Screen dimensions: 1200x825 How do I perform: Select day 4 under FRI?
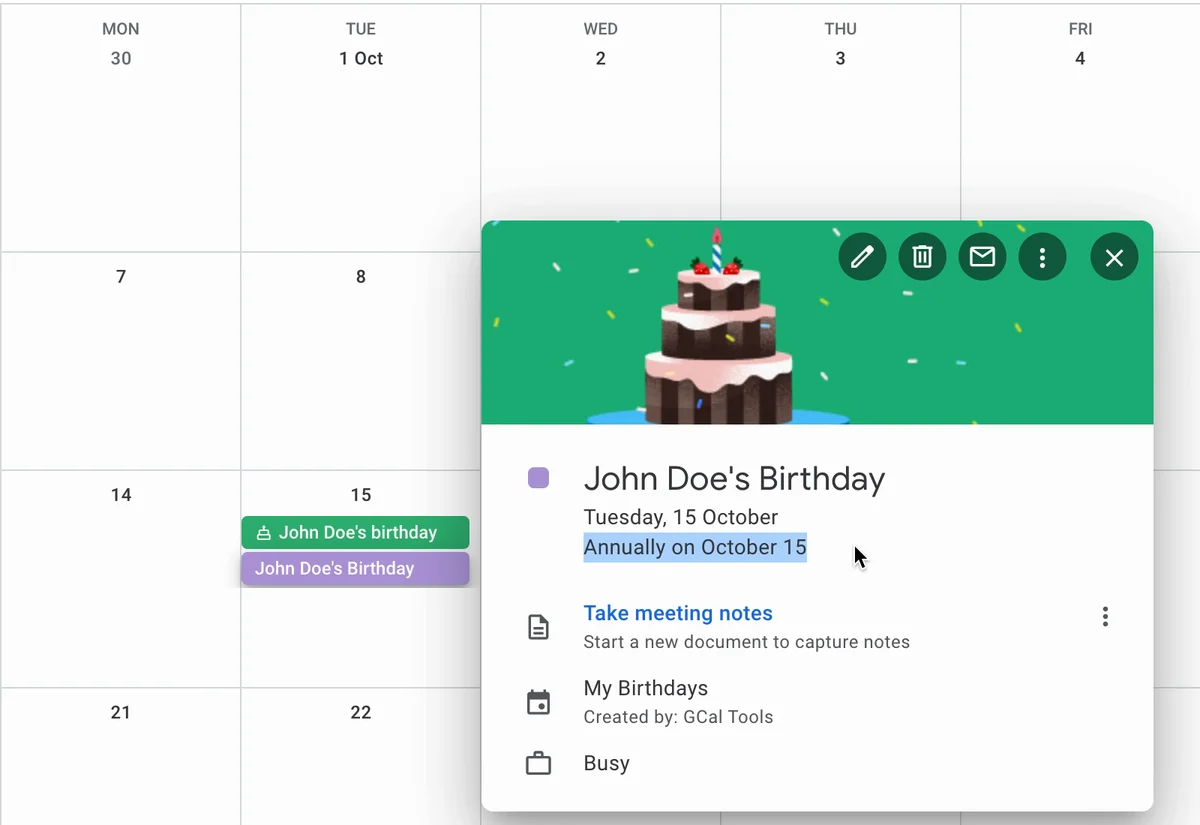pos(1080,58)
